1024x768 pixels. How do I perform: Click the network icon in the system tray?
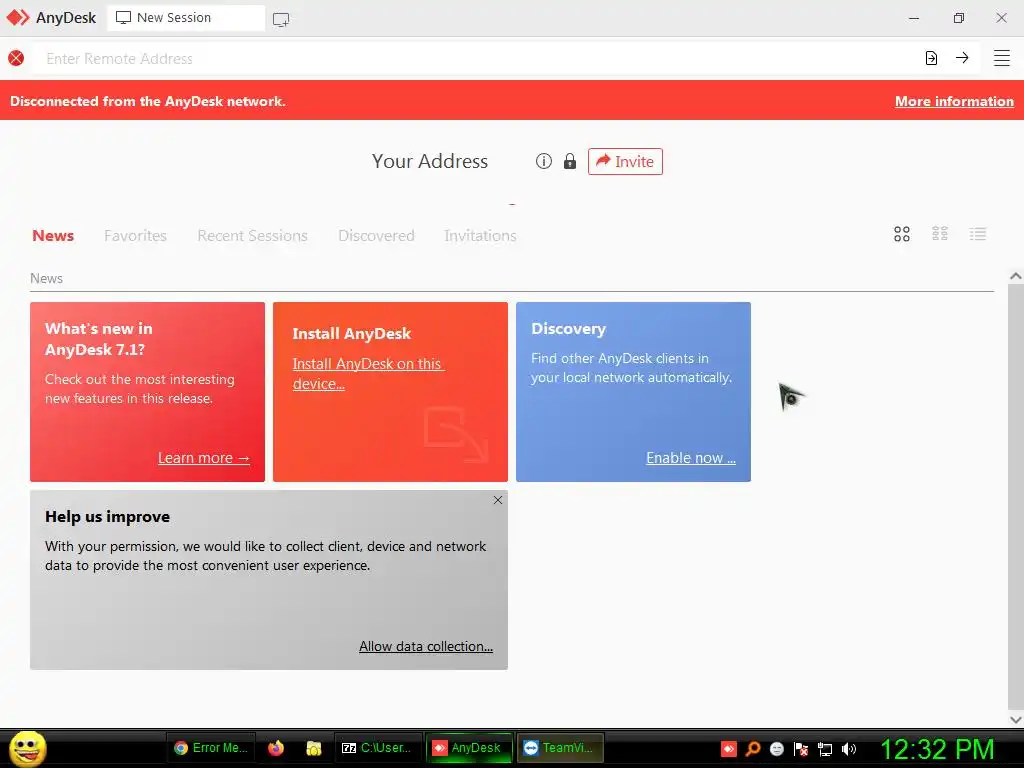click(825, 750)
